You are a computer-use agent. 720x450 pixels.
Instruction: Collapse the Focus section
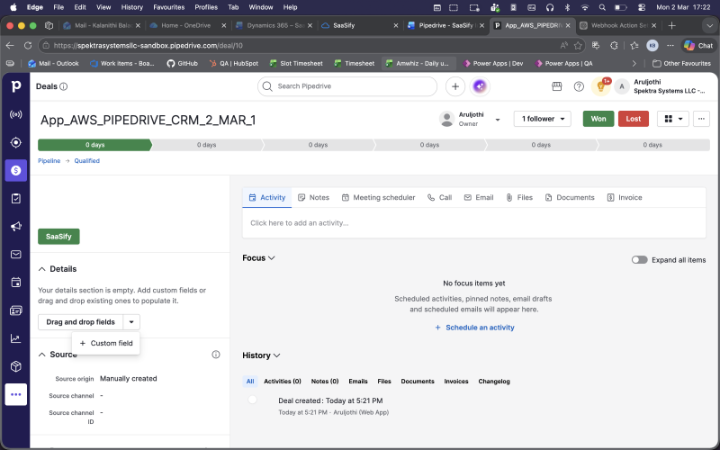coord(271,258)
